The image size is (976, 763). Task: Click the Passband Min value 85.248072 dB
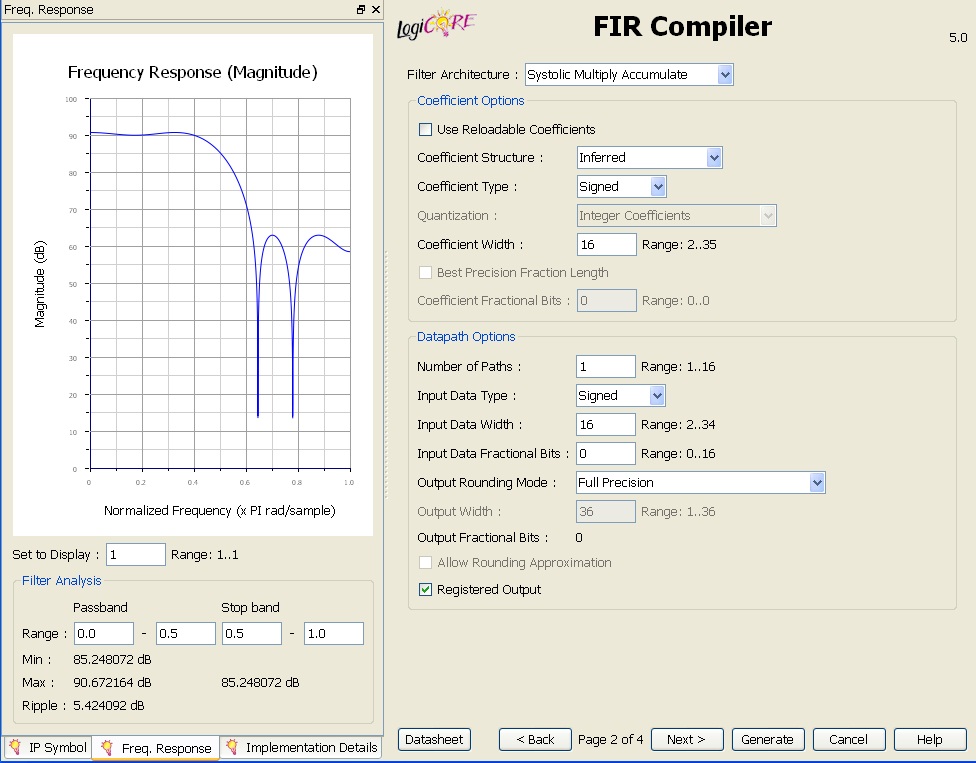tap(112, 660)
